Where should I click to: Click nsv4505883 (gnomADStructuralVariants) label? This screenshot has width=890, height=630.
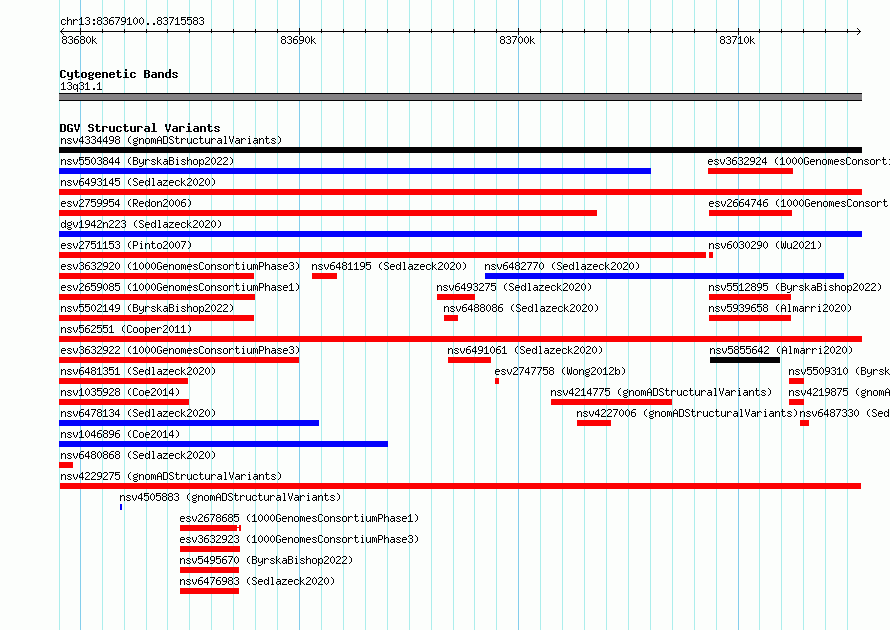[230, 497]
